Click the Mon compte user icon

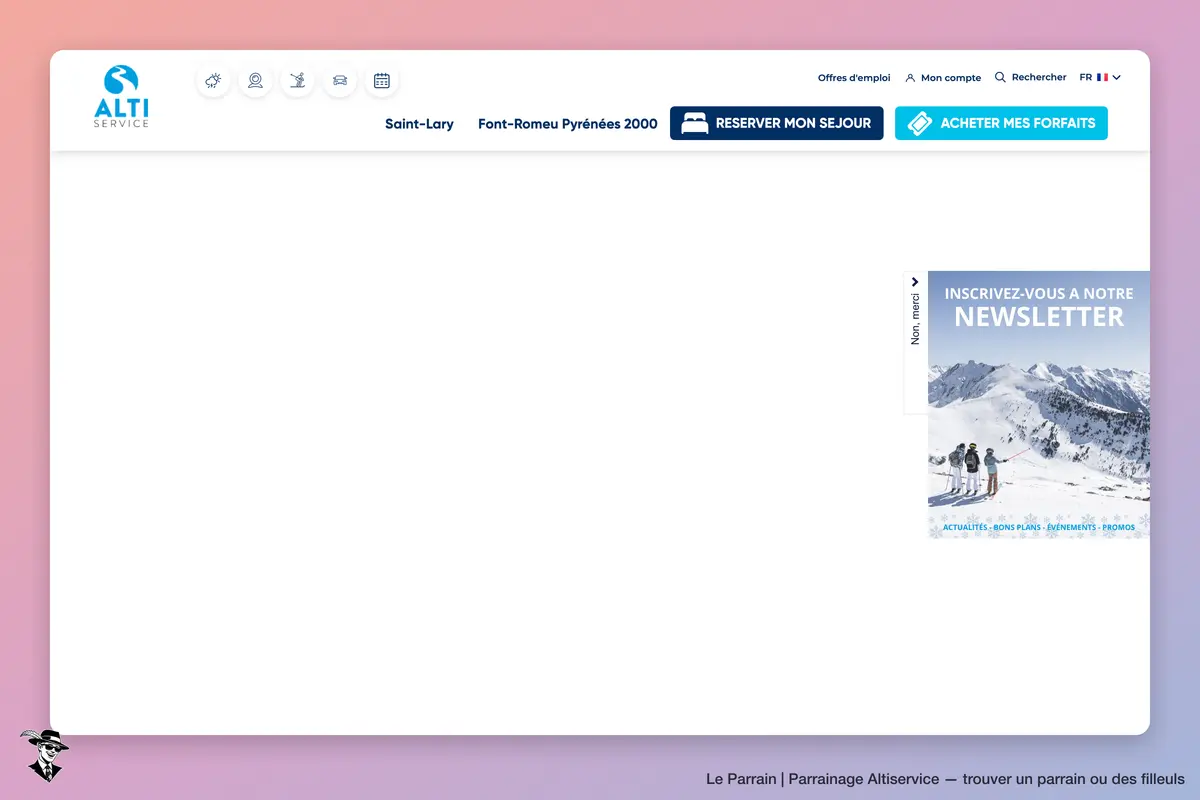coord(910,78)
